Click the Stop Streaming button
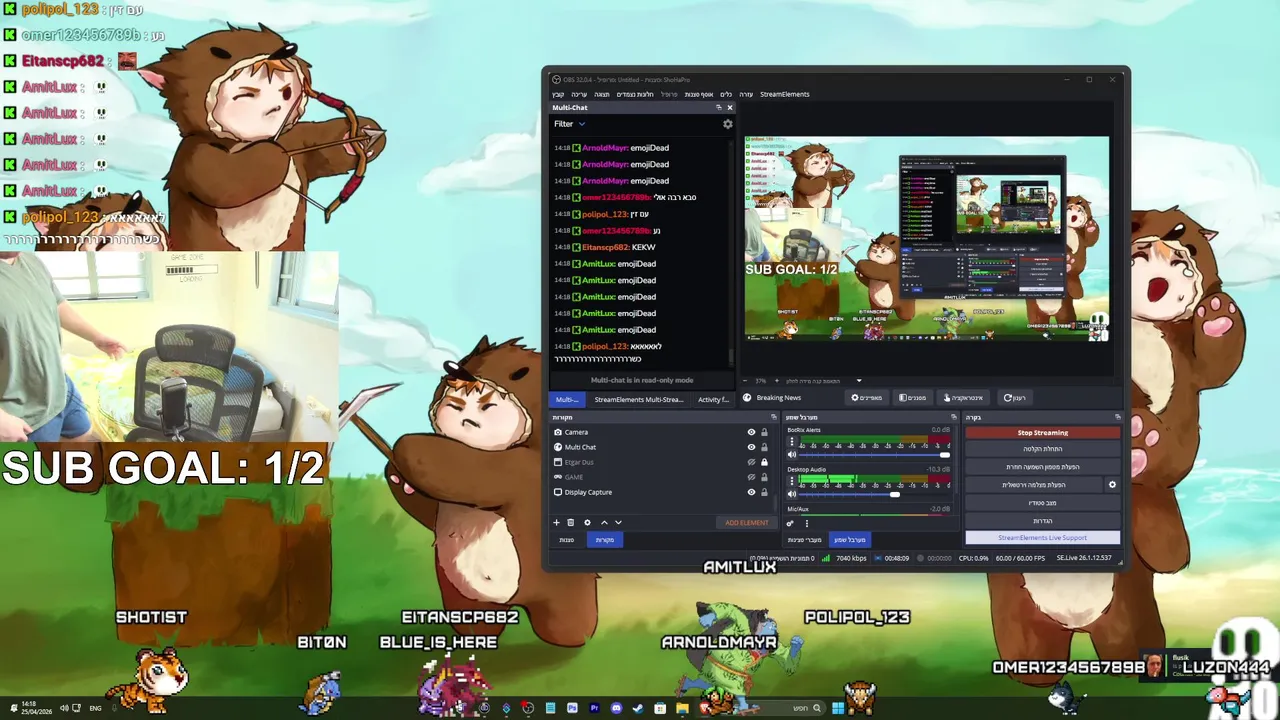This screenshot has width=1280, height=720. (x=1042, y=433)
